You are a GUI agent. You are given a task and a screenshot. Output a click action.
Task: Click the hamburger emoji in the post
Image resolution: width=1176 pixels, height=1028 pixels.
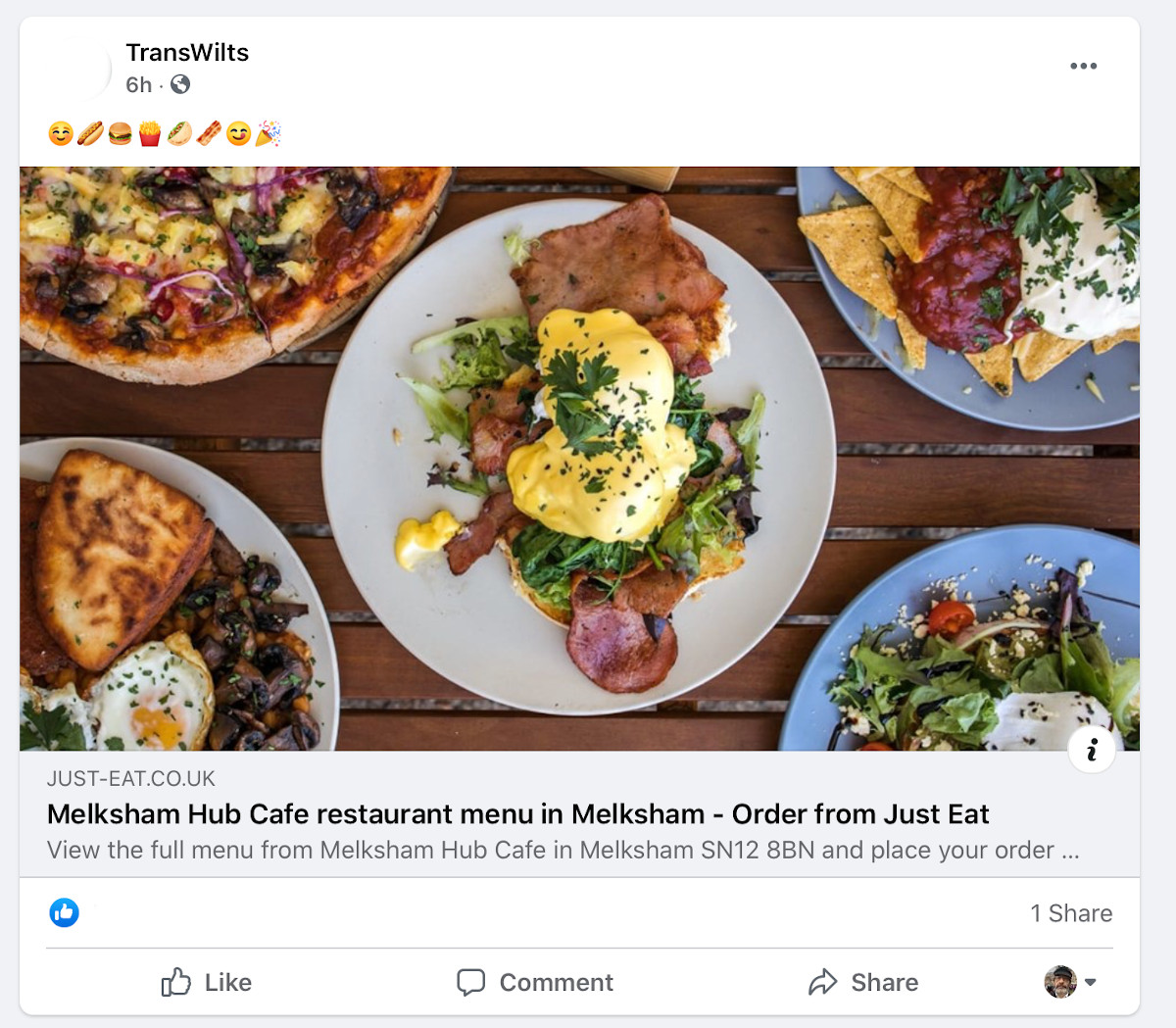point(120,133)
